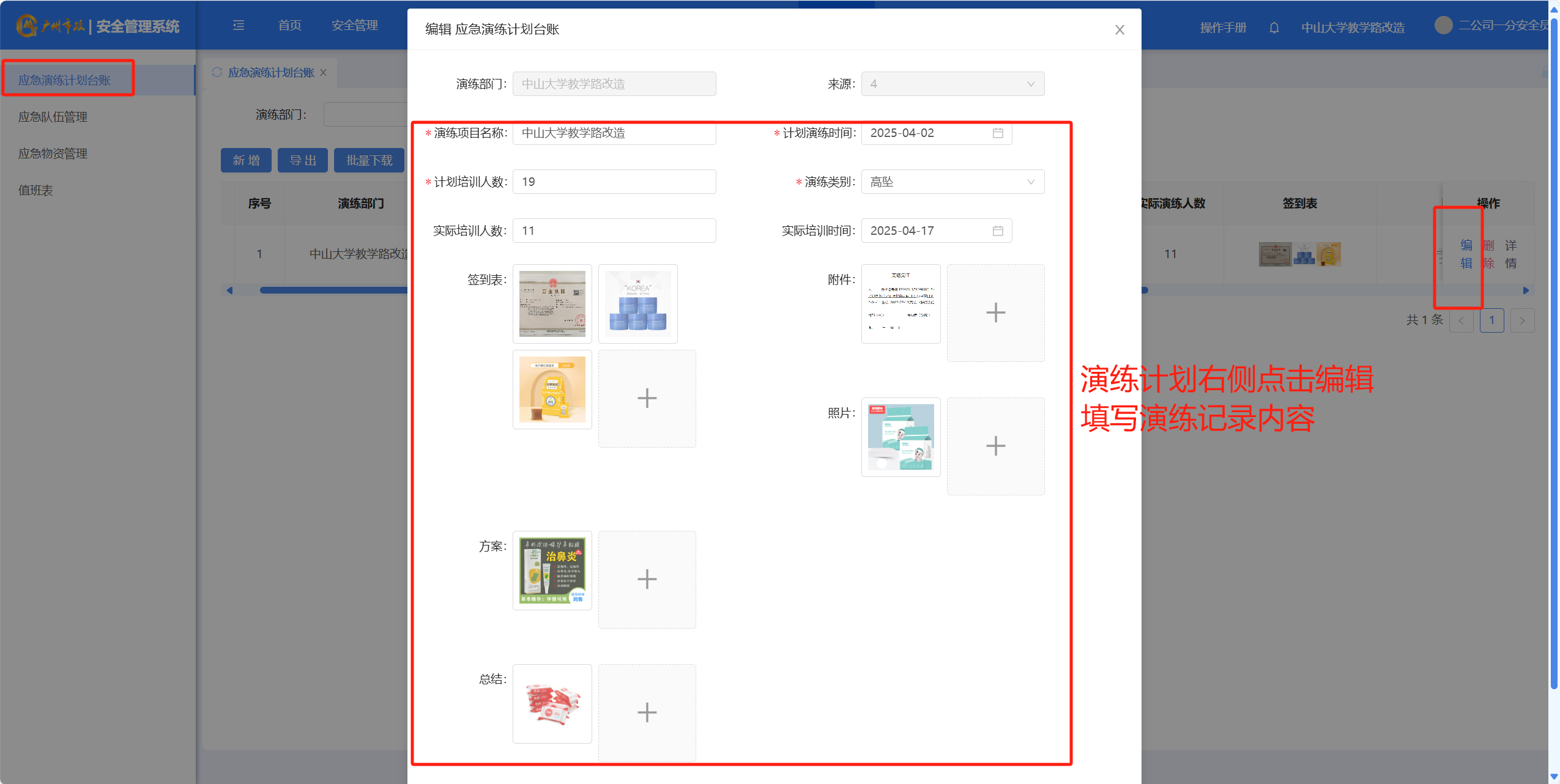The width and height of the screenshot is (1560, 784).
Task: Click the plus box to add 签到表 image
Action: [647, 398]
